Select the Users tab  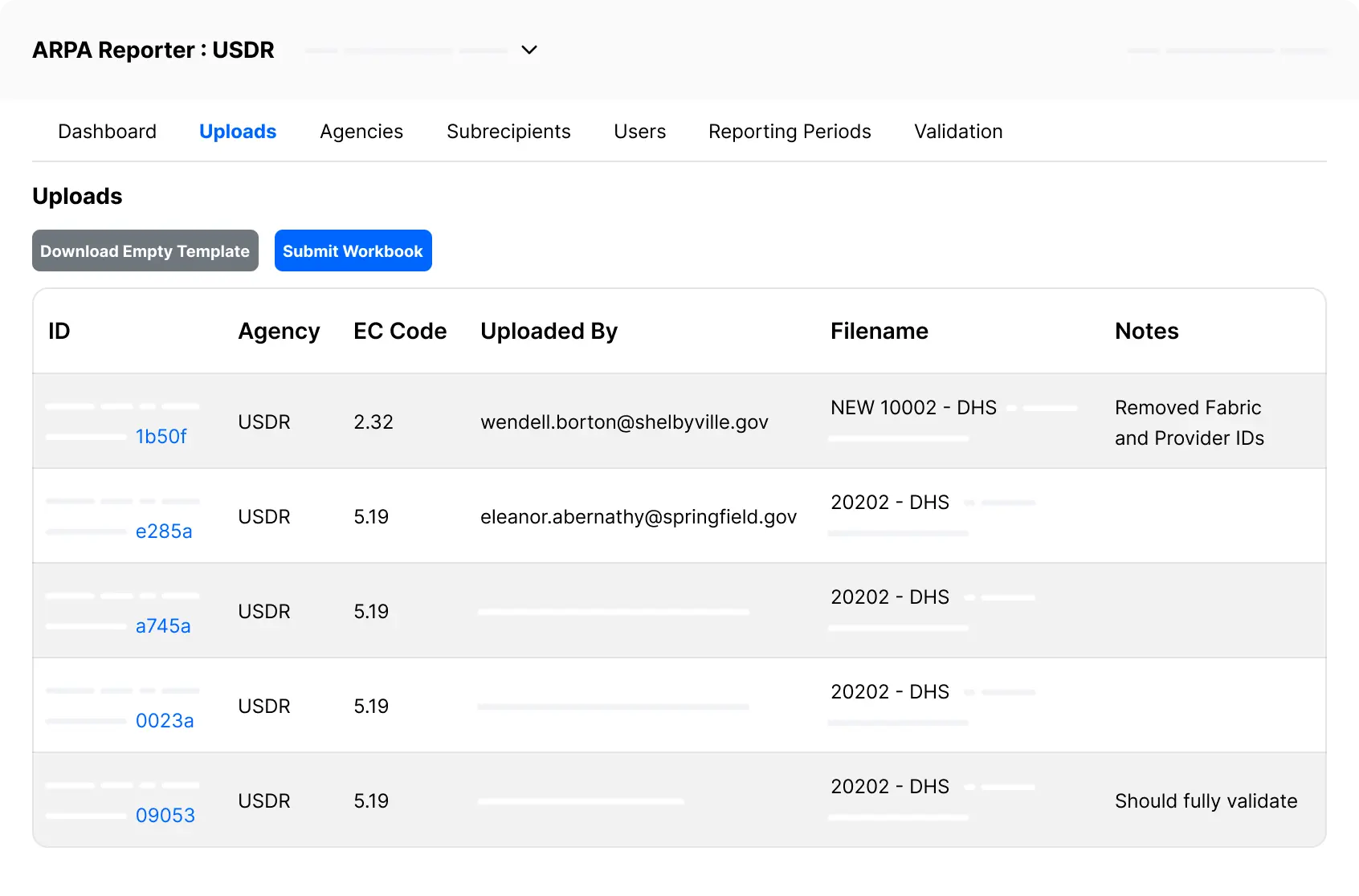click(639, 132)
